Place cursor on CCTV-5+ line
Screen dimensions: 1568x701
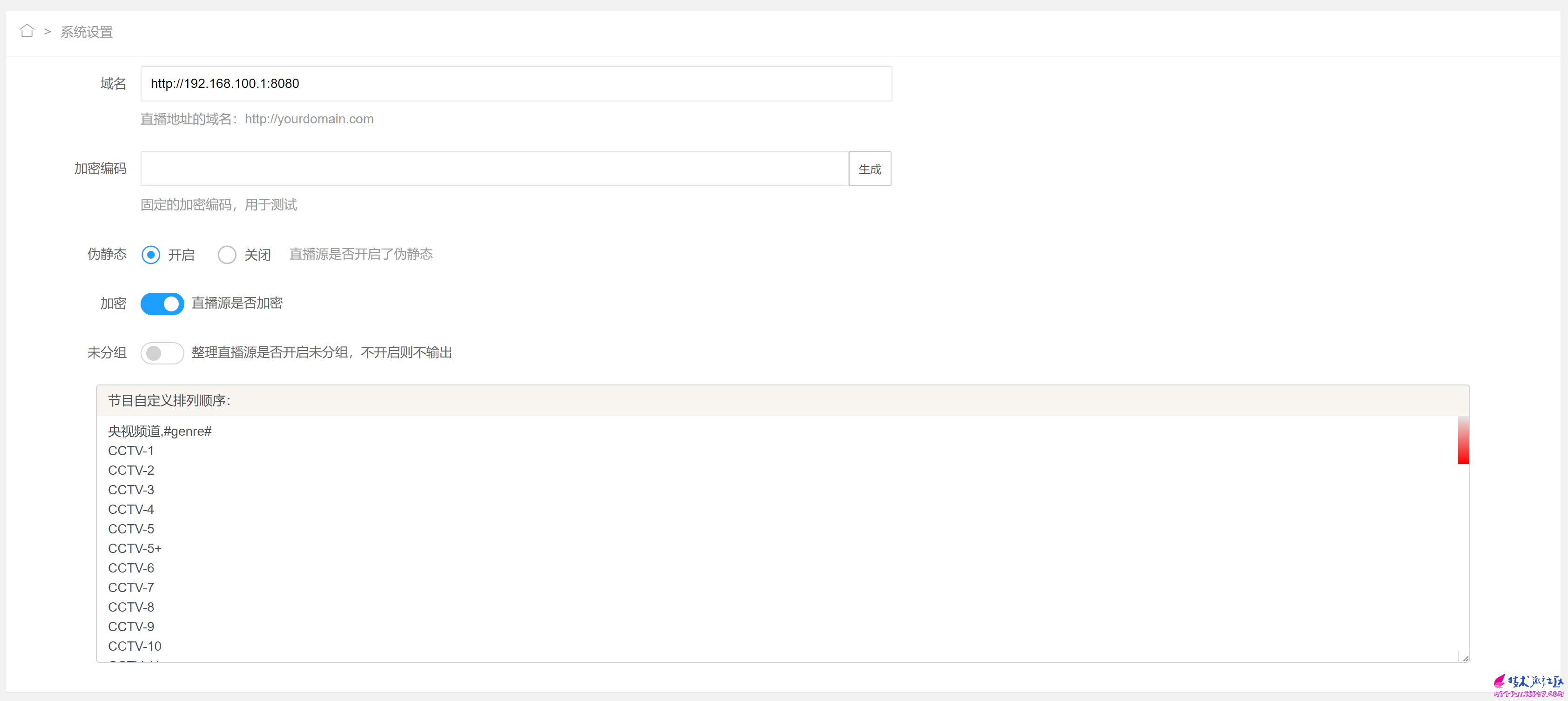point(135,549)
